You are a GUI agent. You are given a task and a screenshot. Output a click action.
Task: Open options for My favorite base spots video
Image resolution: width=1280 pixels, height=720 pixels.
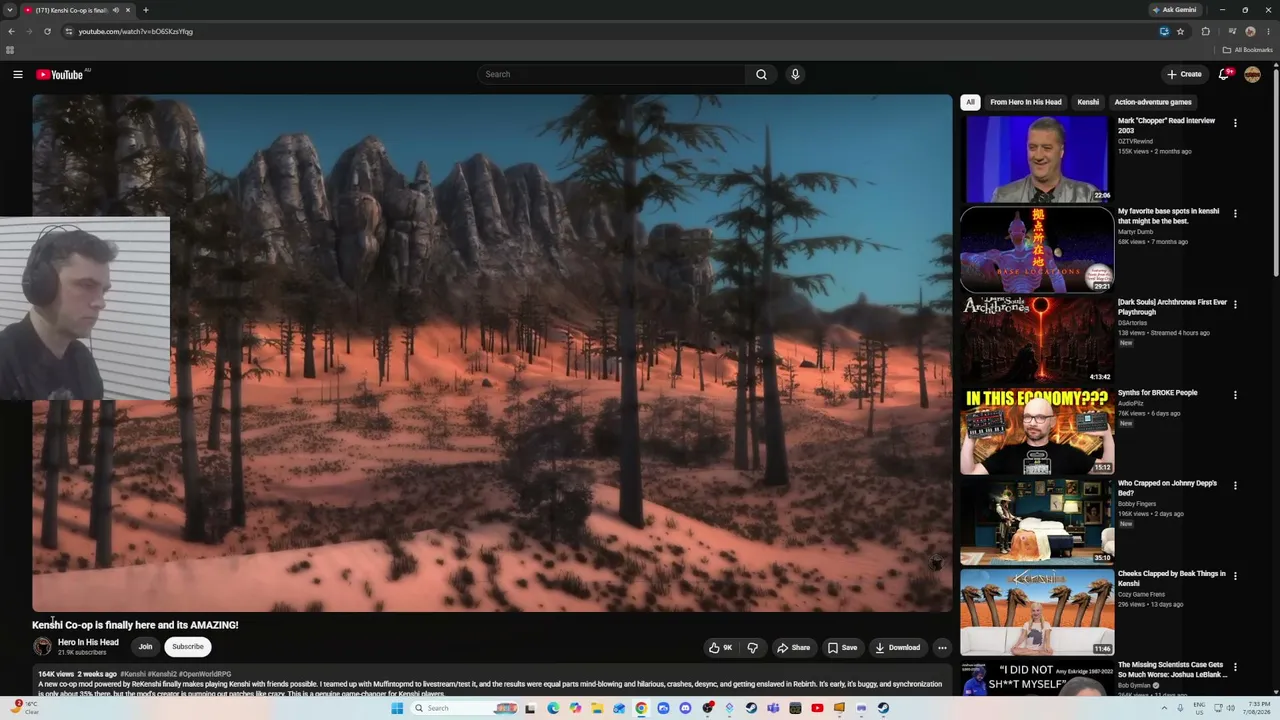pyautogui.click(x=1235, y=213)
